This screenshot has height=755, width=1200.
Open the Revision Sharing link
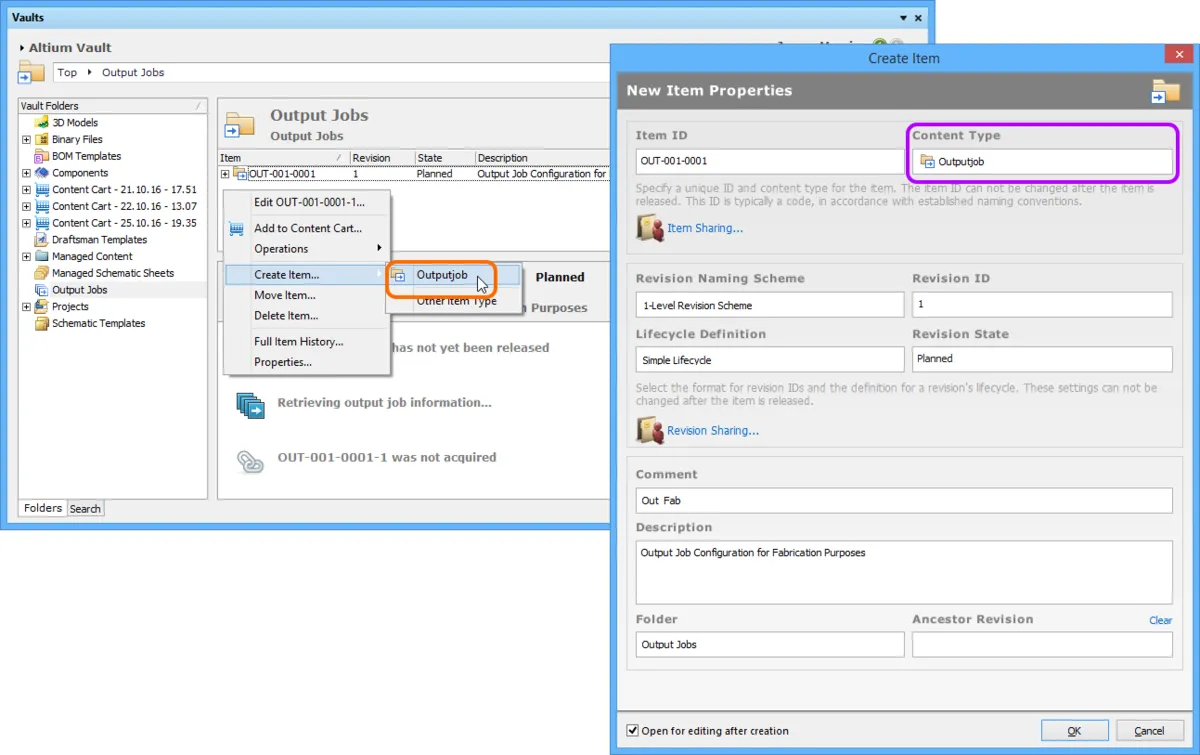click(x=713, y=431)
